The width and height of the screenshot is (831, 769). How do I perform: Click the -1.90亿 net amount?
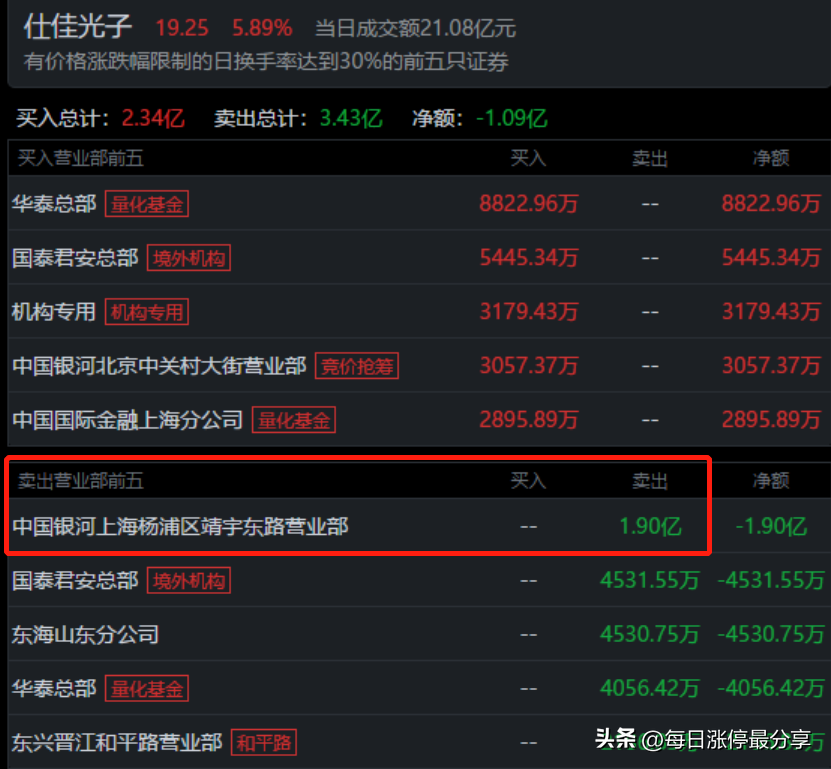click(771, 526)
